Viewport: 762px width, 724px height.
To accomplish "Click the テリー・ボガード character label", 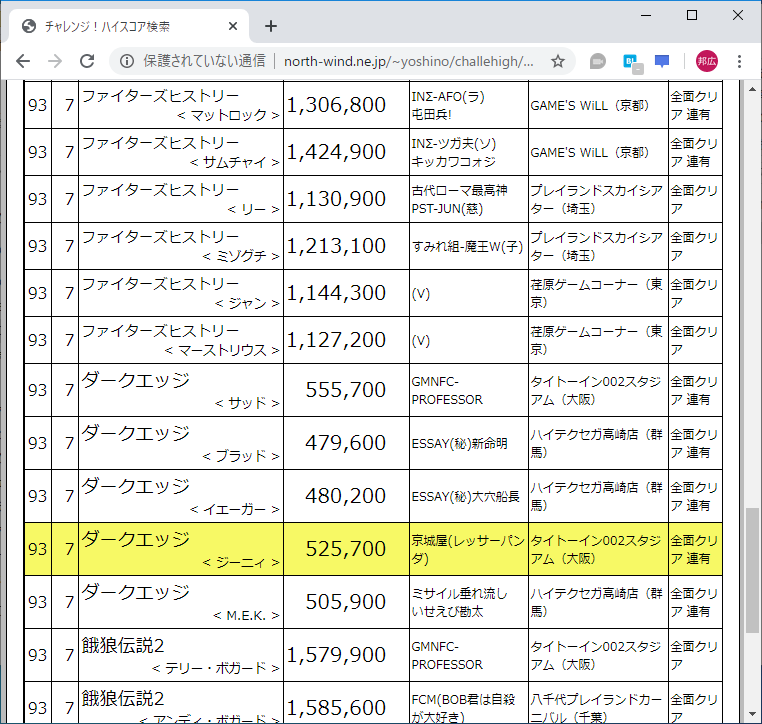I will pos(216,669).
